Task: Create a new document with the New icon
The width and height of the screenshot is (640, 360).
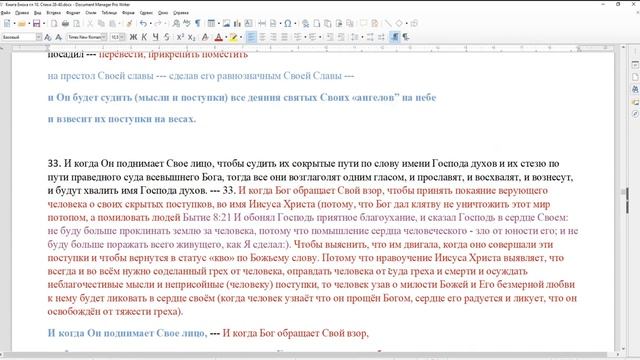Action: pyautogui.click(x=7, y=23)
